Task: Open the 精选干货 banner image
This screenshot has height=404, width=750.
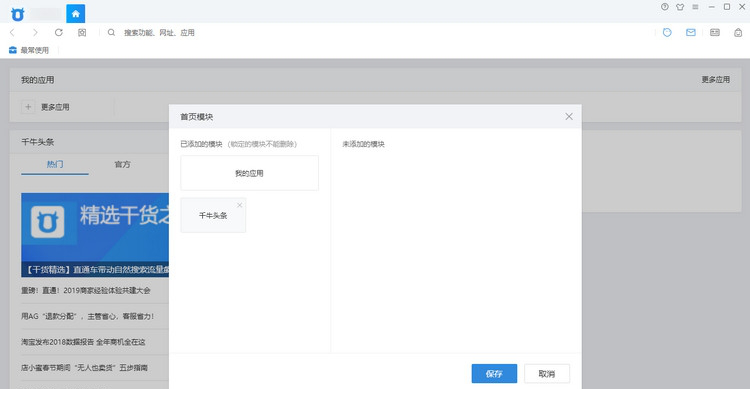Action: [x=95, y=235]
